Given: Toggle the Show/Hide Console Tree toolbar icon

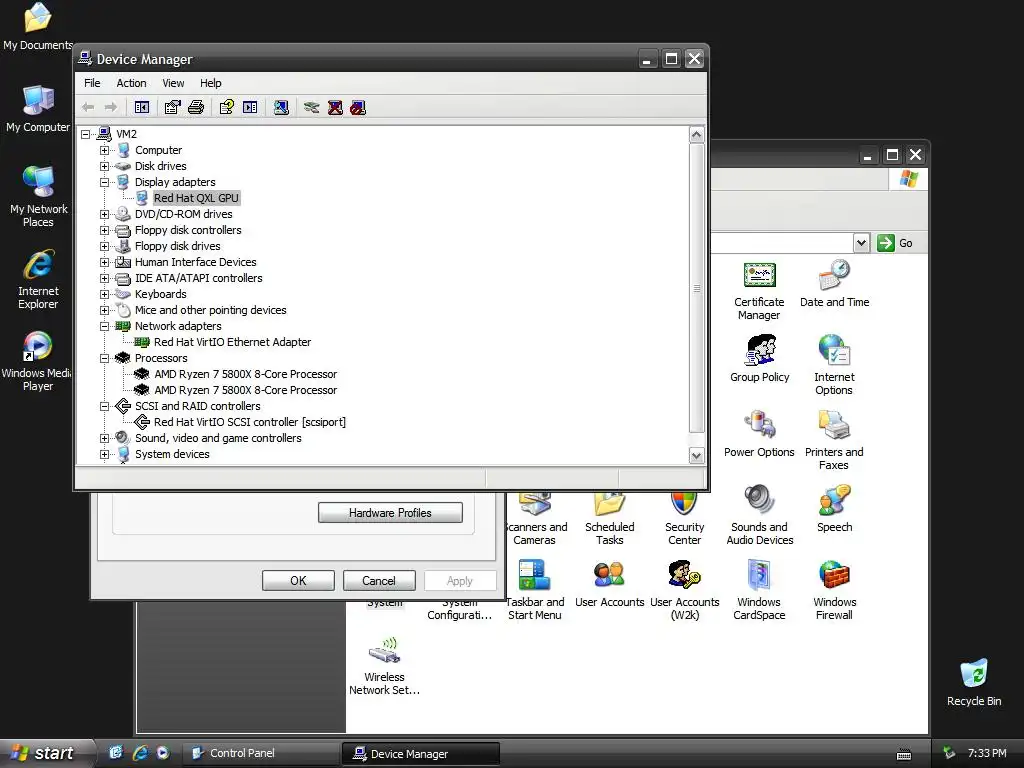Looking at the screenshot, I should tap(142, 107).
